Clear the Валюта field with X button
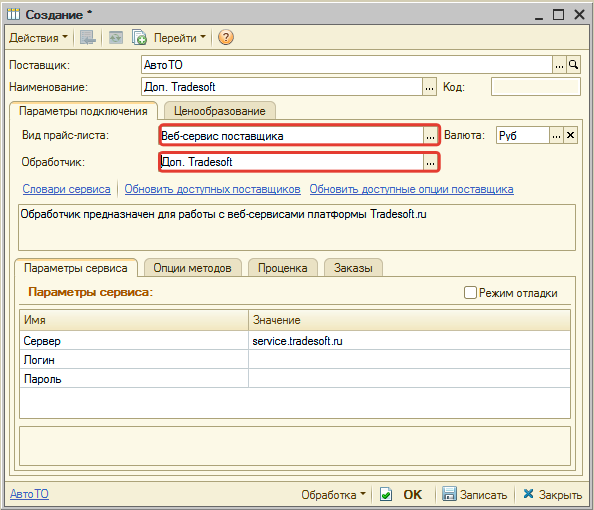 571,135
